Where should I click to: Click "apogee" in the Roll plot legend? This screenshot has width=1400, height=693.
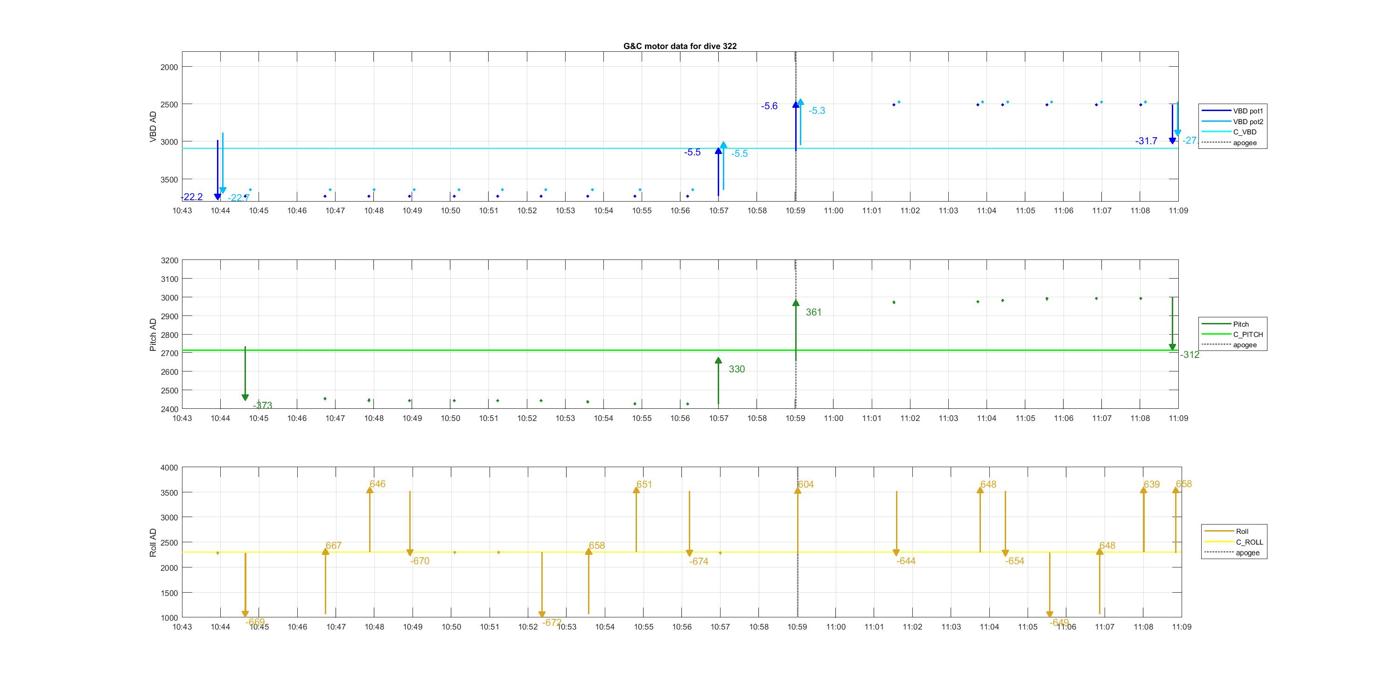pyautogui.click(x=1232, y=552)
